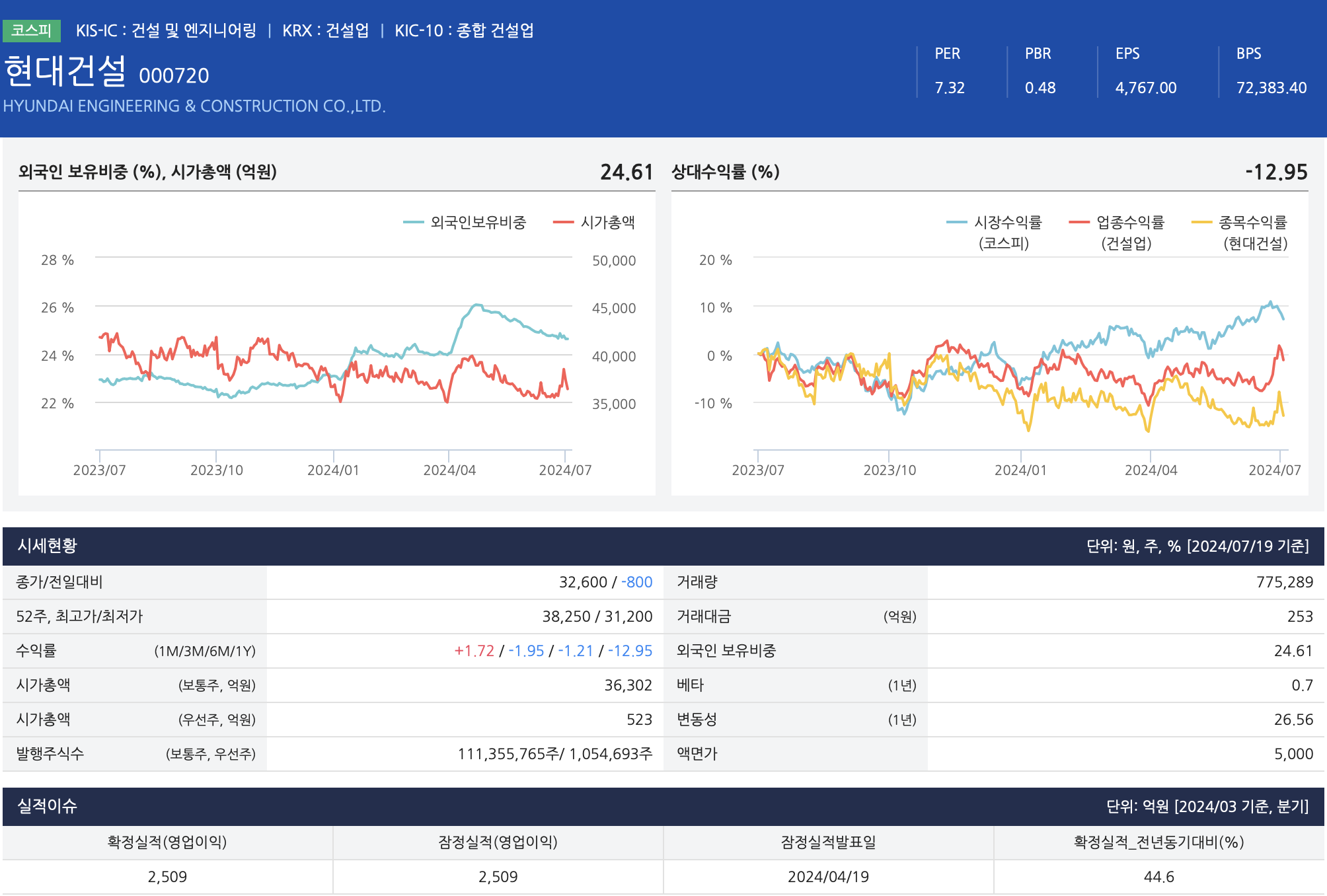Click the KIC-10 종합 건설업 classification label
The width and height of the screenshot is (1327, 896).
[464, 30]
